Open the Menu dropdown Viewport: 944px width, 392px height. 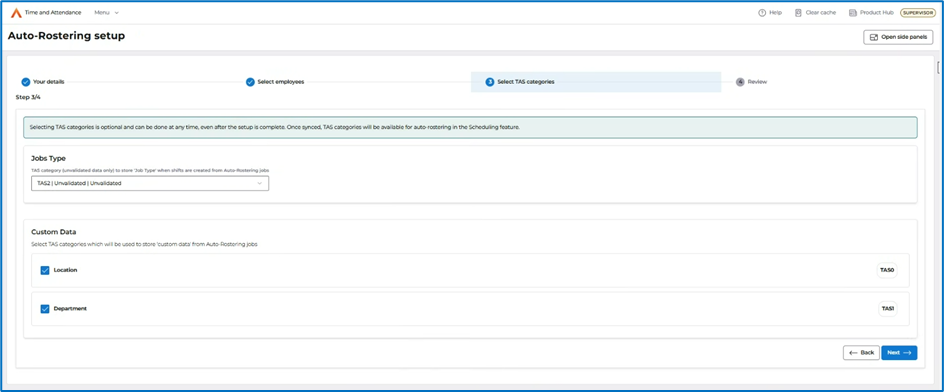pos(107,13)
